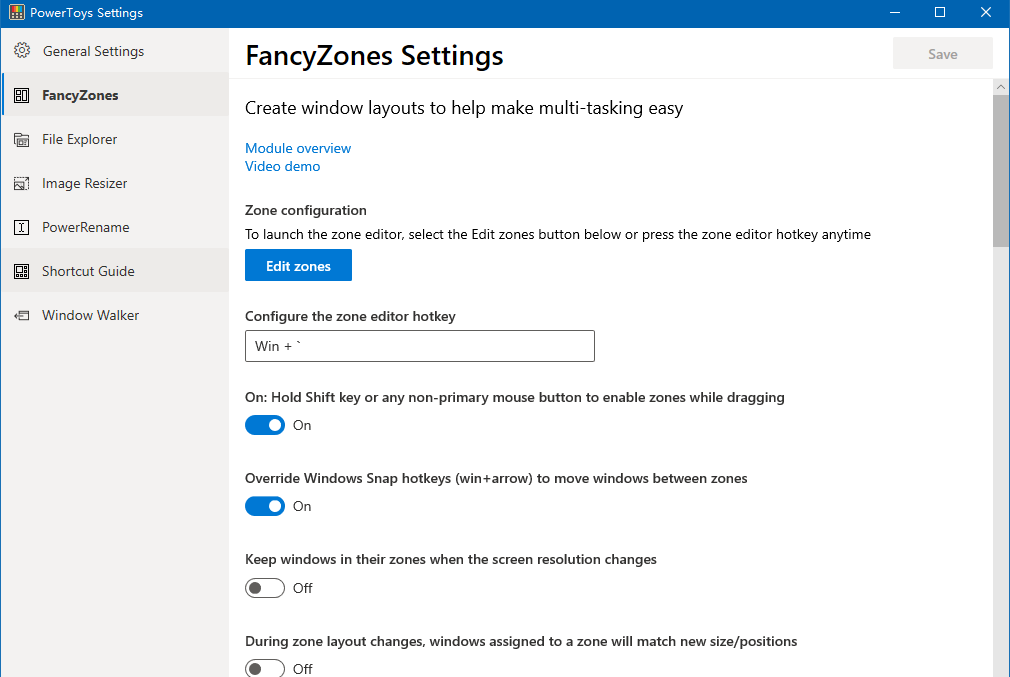Click the File Explorer module icon
Screen dimensions: 1010x677
(20, 139)
